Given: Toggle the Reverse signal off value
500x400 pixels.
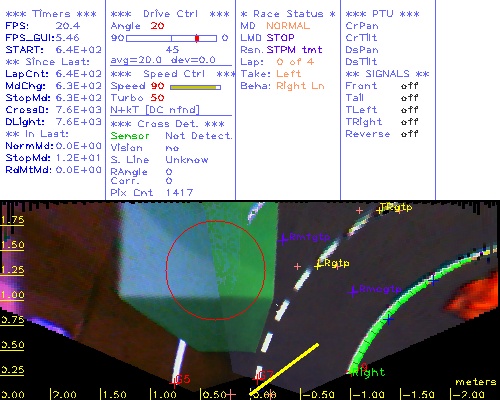Looking at the screenshot, I should point(409,134).
